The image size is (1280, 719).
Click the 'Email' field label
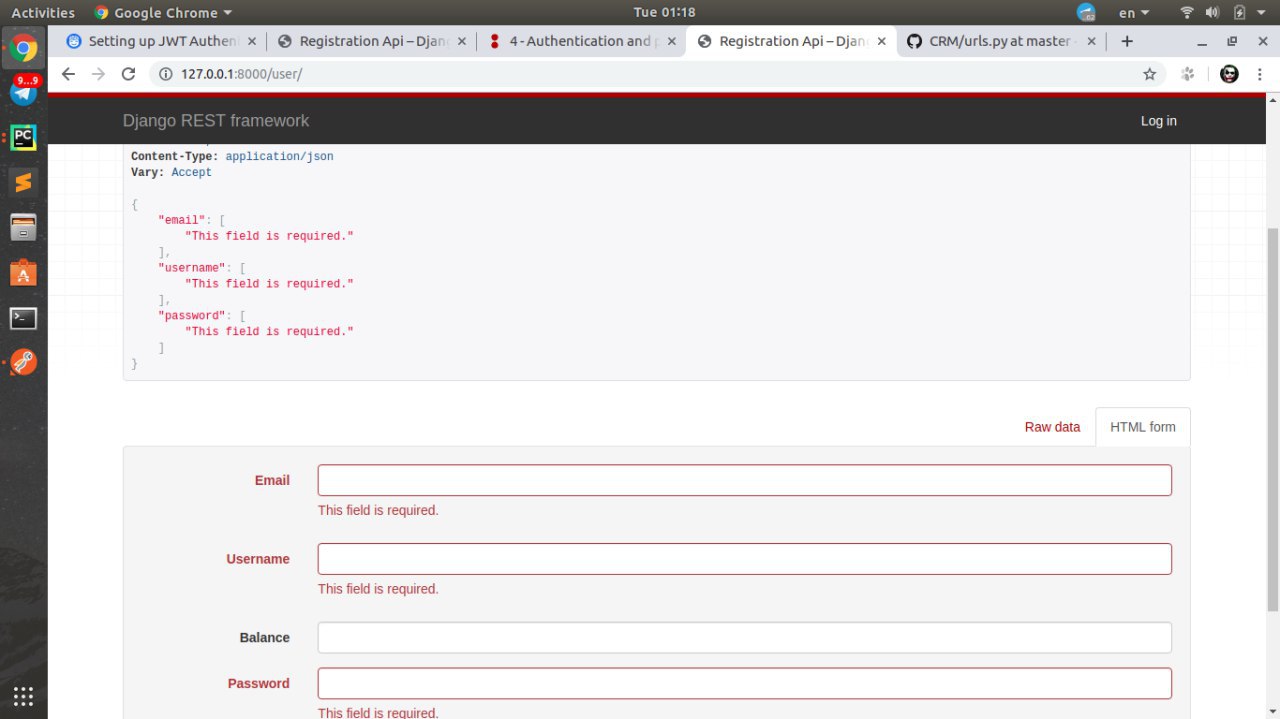(x=272, y=480)
